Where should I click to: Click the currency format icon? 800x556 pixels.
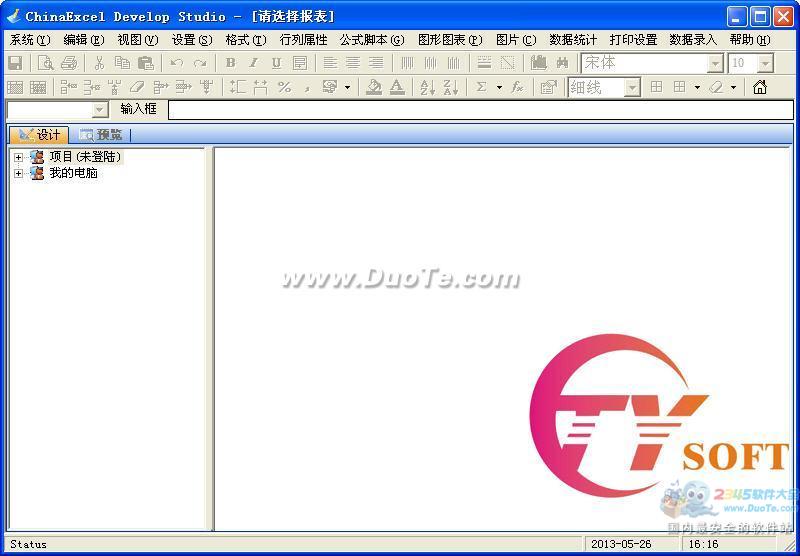point(330,88)
